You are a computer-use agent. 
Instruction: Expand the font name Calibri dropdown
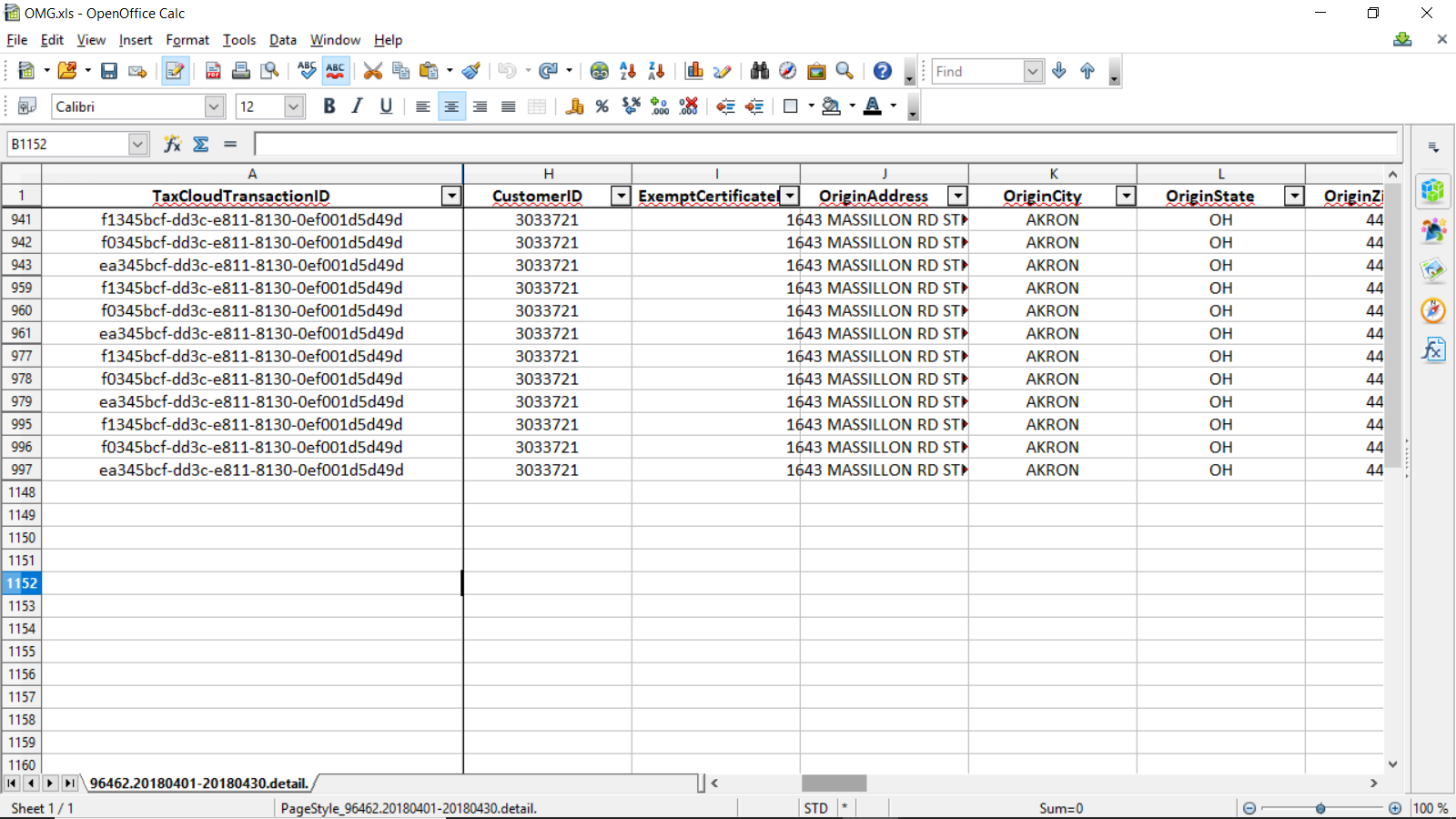(x=214, y=106)
